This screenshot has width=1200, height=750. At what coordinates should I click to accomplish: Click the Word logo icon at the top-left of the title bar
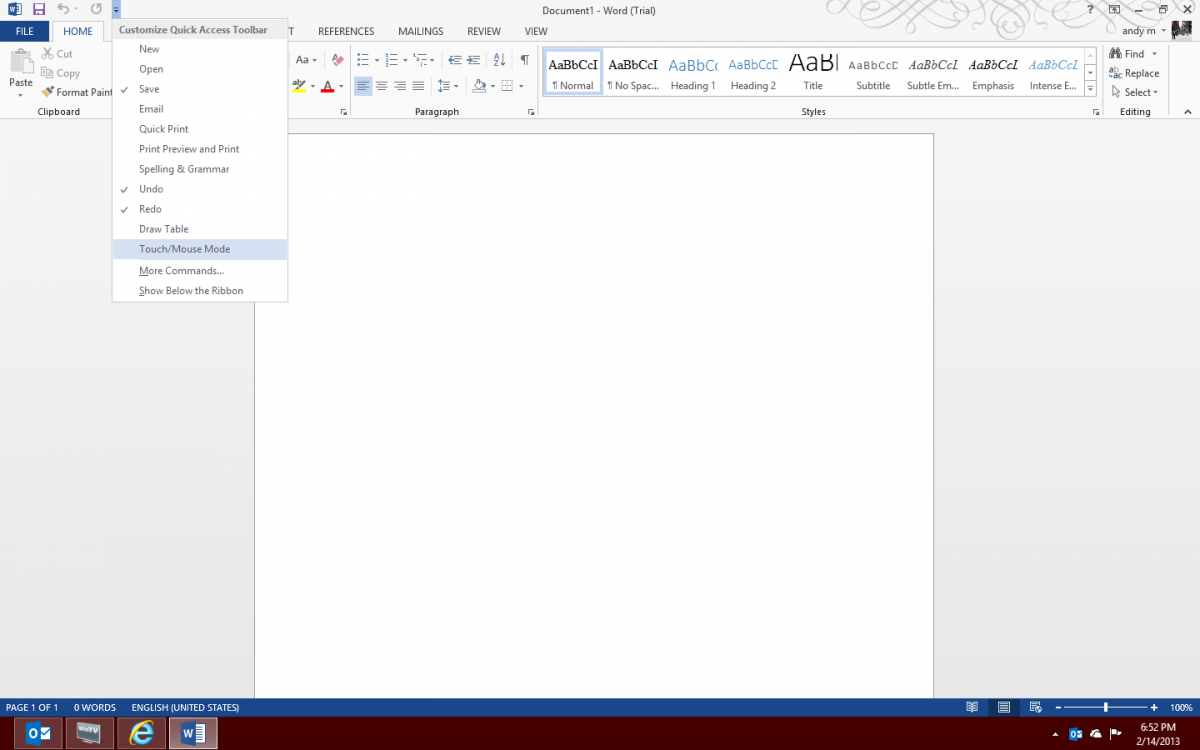pos(15,9)
